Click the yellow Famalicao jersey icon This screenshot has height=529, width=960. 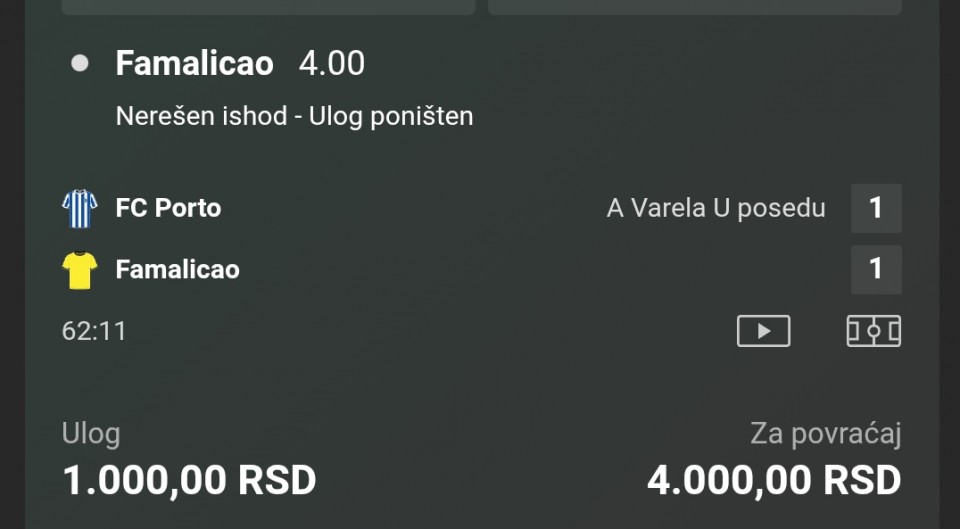[80, 270]
